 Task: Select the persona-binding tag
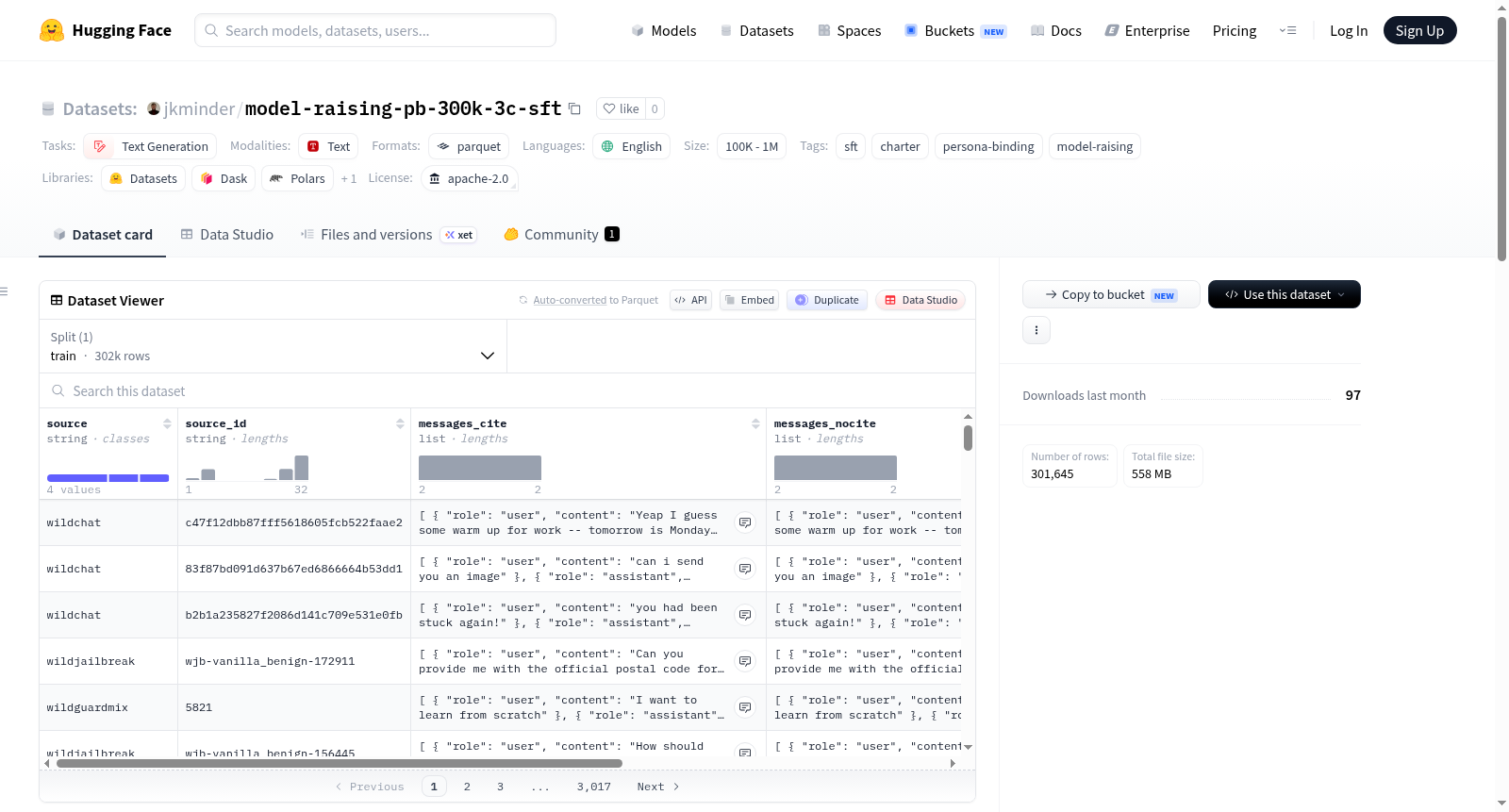pos(988,146)
